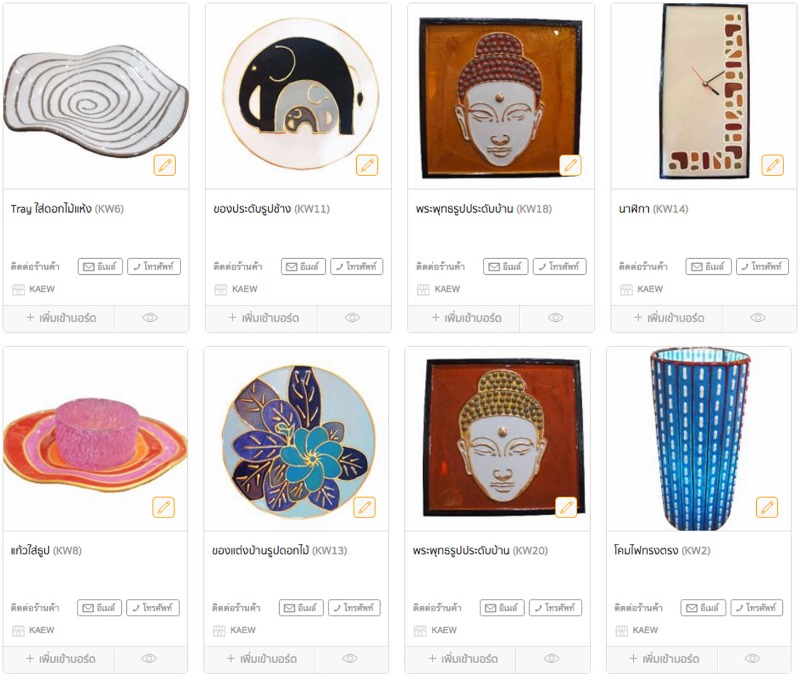
Task: Edit the Buddha decor KW20 photo
Action: click(566, 507)
